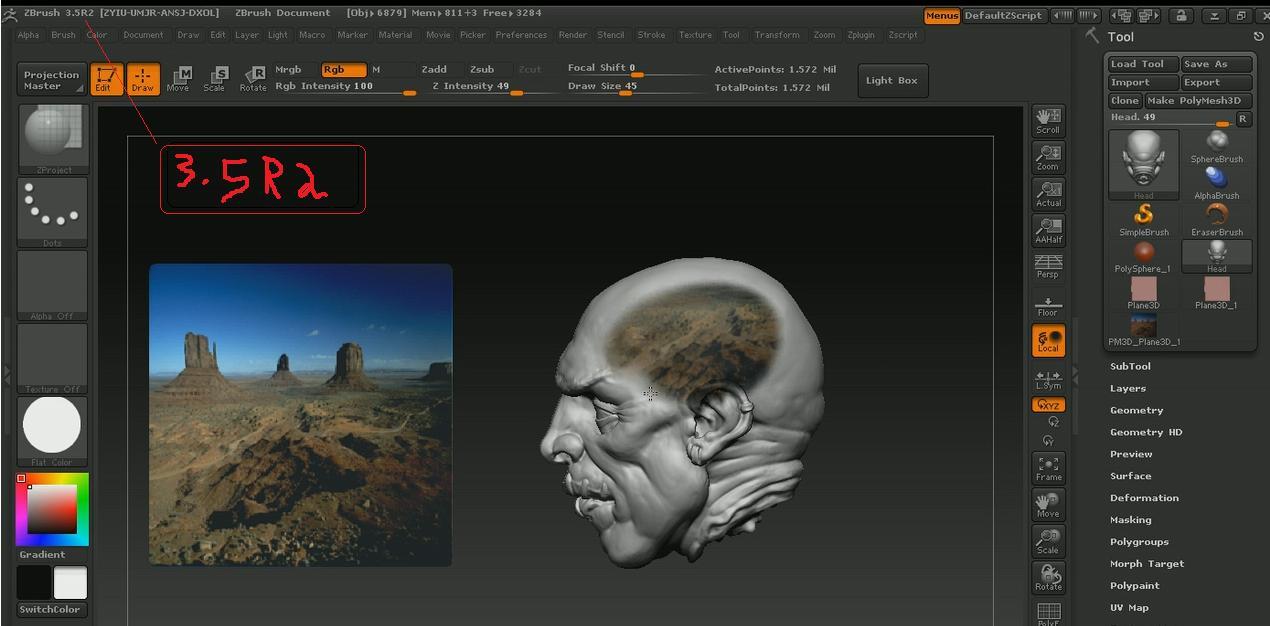Click the AAHalf view icon
This screenshot has height=626, width=1270.
1048,231
